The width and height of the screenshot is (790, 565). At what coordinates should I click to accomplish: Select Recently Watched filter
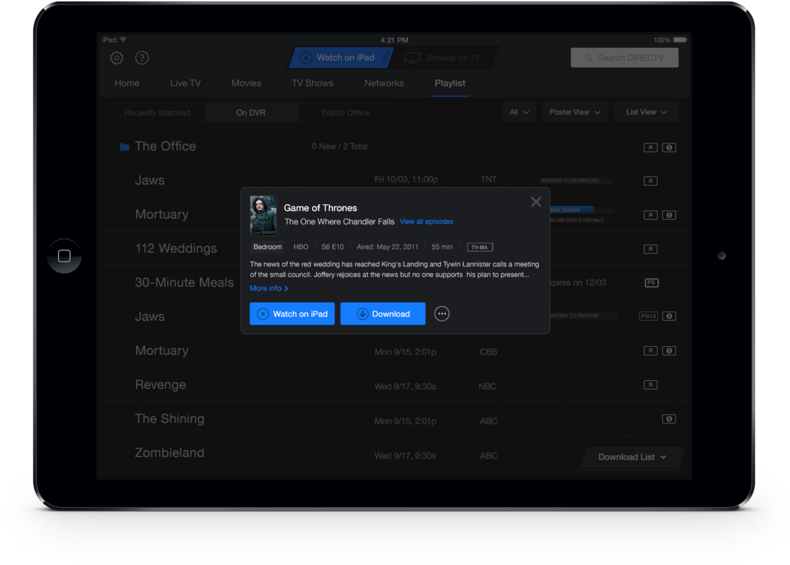click(158, 112)
